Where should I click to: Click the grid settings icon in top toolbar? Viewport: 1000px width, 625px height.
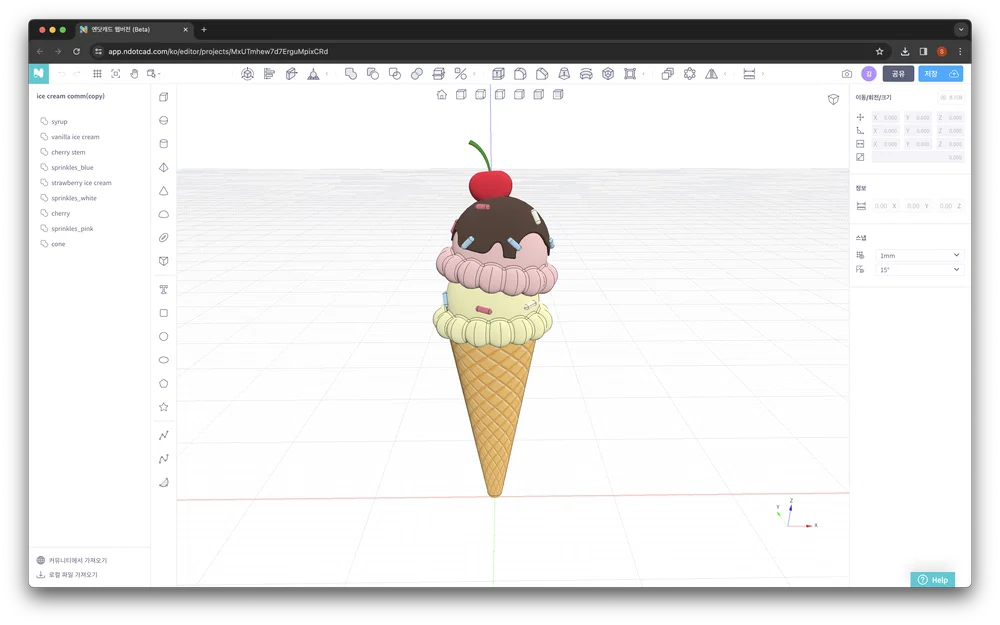(97, 73)
